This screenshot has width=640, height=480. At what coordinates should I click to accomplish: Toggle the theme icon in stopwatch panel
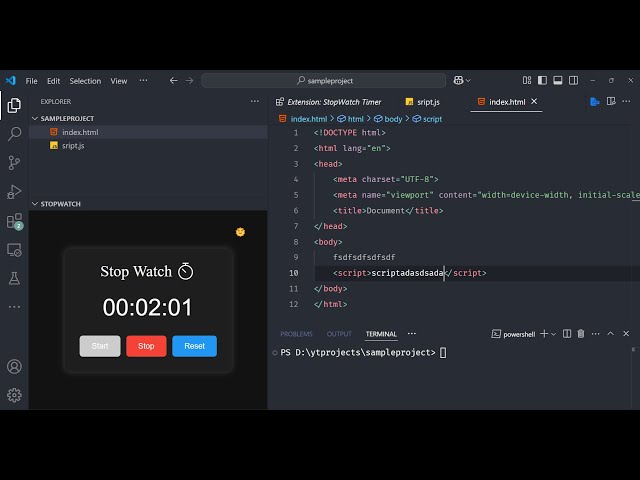point(240,232)
